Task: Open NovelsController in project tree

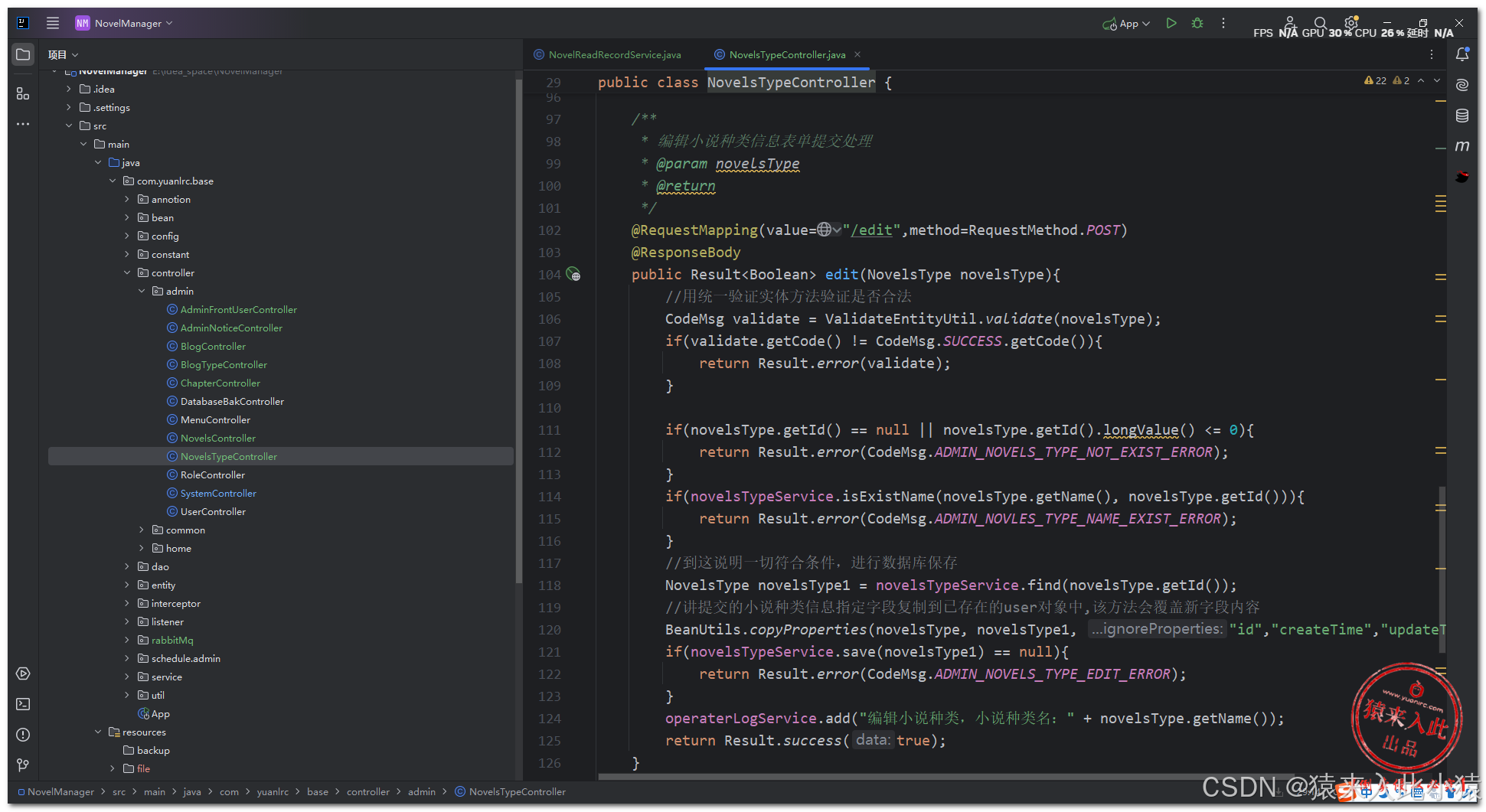Action: pyautogui.click(x=217, y=438)
